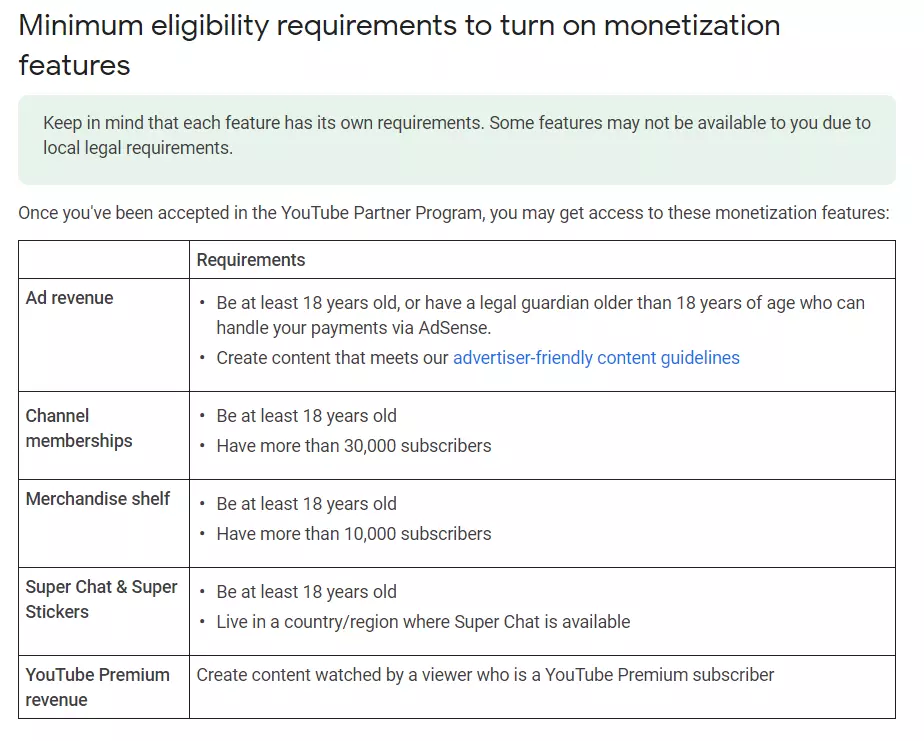Image resolution: width=924 pixels, height=741 pixels.
Task: Click 'Create content that meets our' text
Action: 332,358
